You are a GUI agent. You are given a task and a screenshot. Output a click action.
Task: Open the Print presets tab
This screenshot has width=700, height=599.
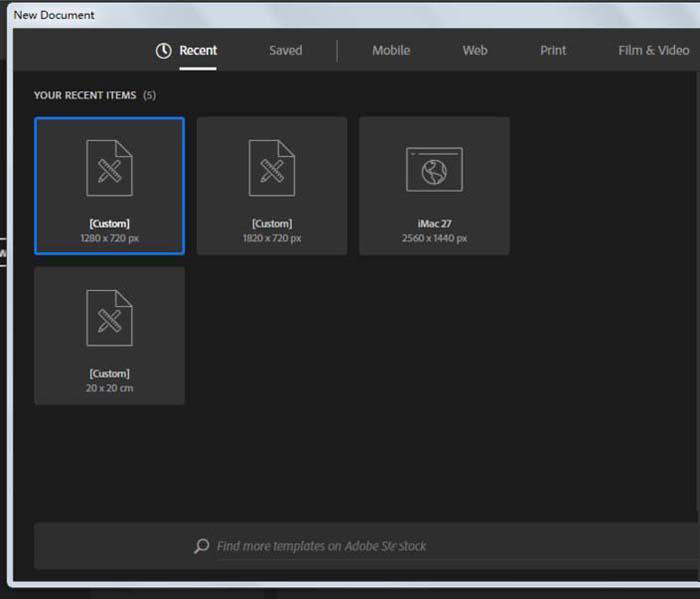click(x=553, y=50)
